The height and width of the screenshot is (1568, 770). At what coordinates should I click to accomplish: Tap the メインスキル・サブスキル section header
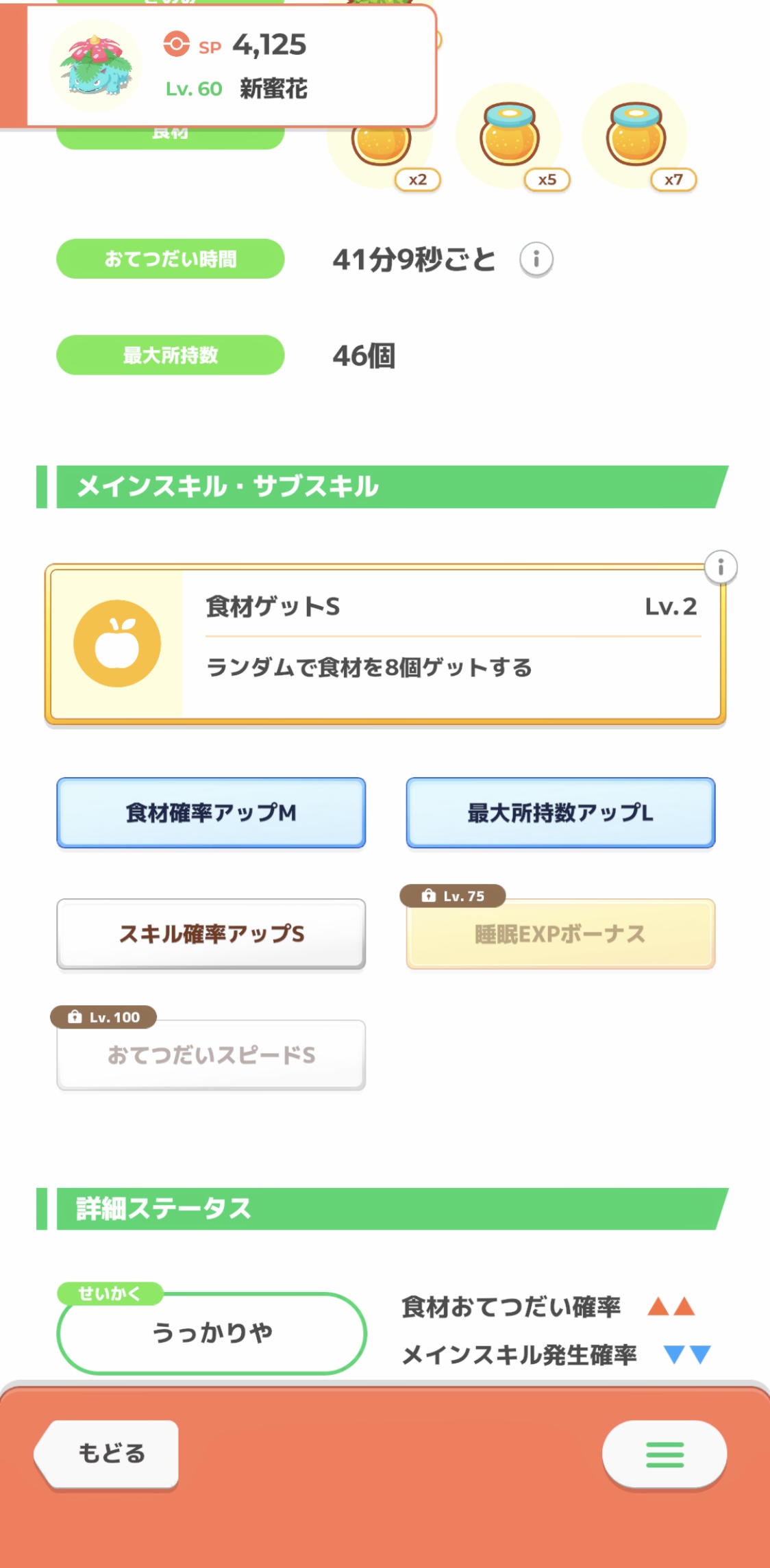(x=384, y=487)
